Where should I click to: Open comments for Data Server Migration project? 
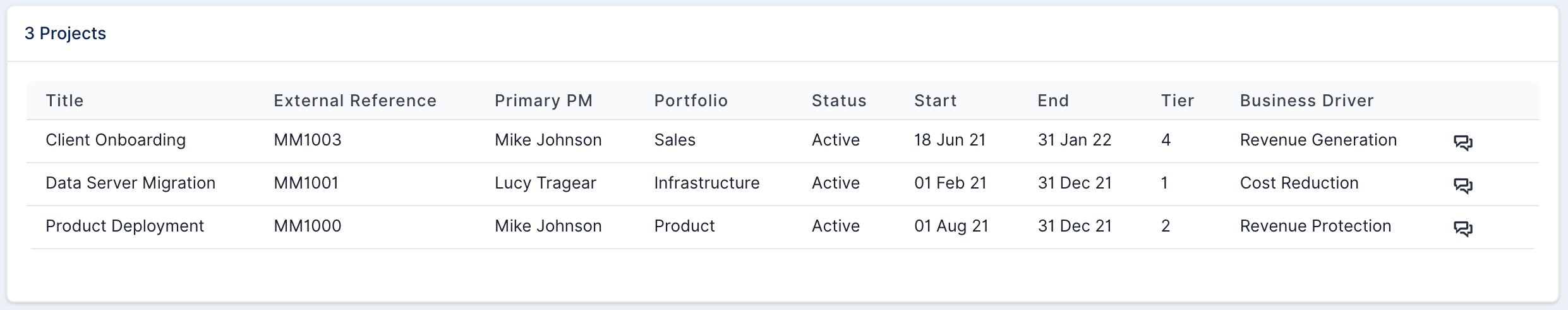point(1462,185)
